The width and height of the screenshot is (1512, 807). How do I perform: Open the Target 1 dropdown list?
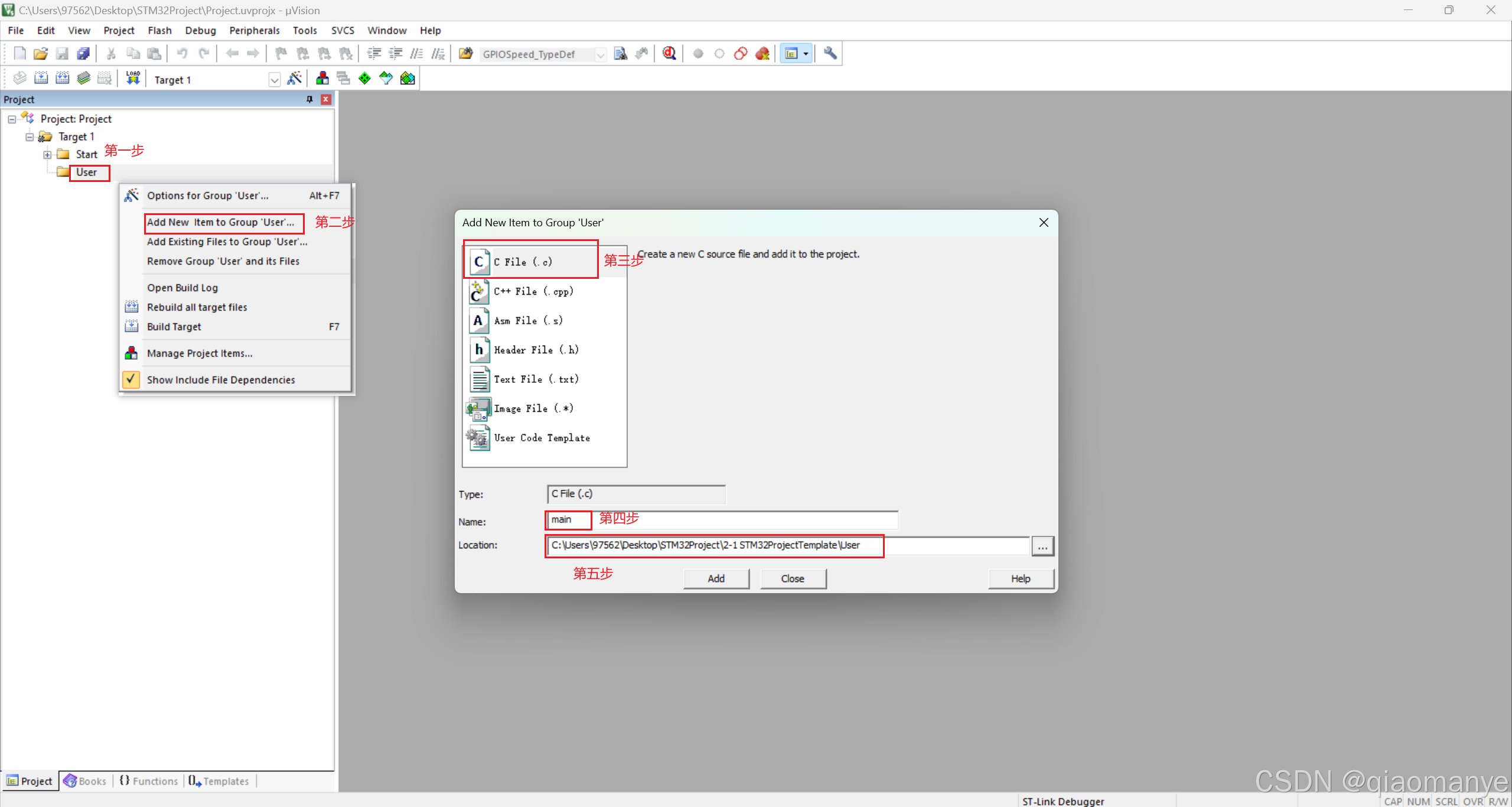pyautogui.click(x=274, y=80)
